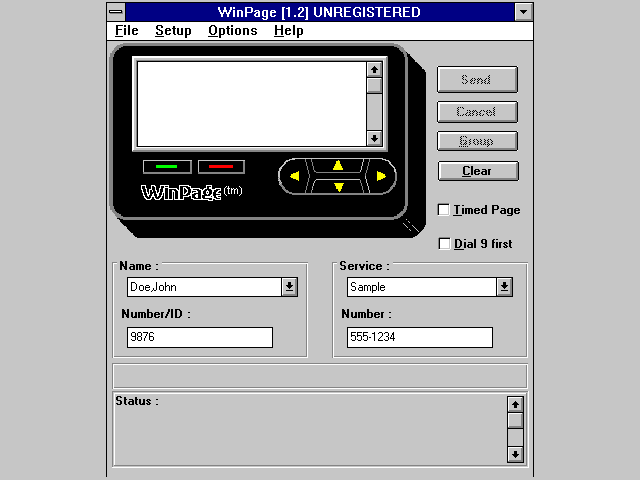Enable the Timed Page checkbox

(x=444, y=210)
